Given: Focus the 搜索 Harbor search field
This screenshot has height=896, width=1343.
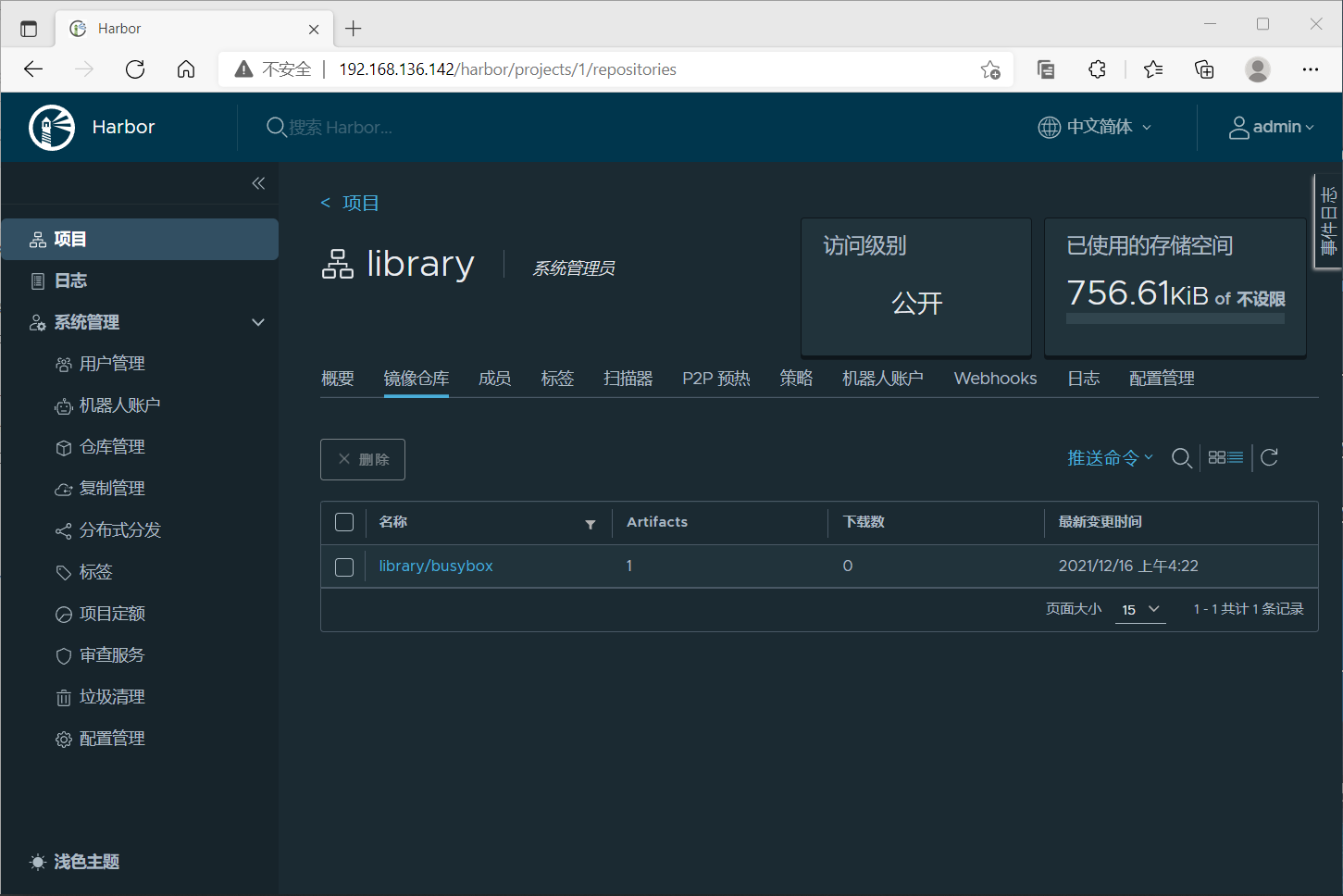Looking at the screenshot, I should point(341,127).
